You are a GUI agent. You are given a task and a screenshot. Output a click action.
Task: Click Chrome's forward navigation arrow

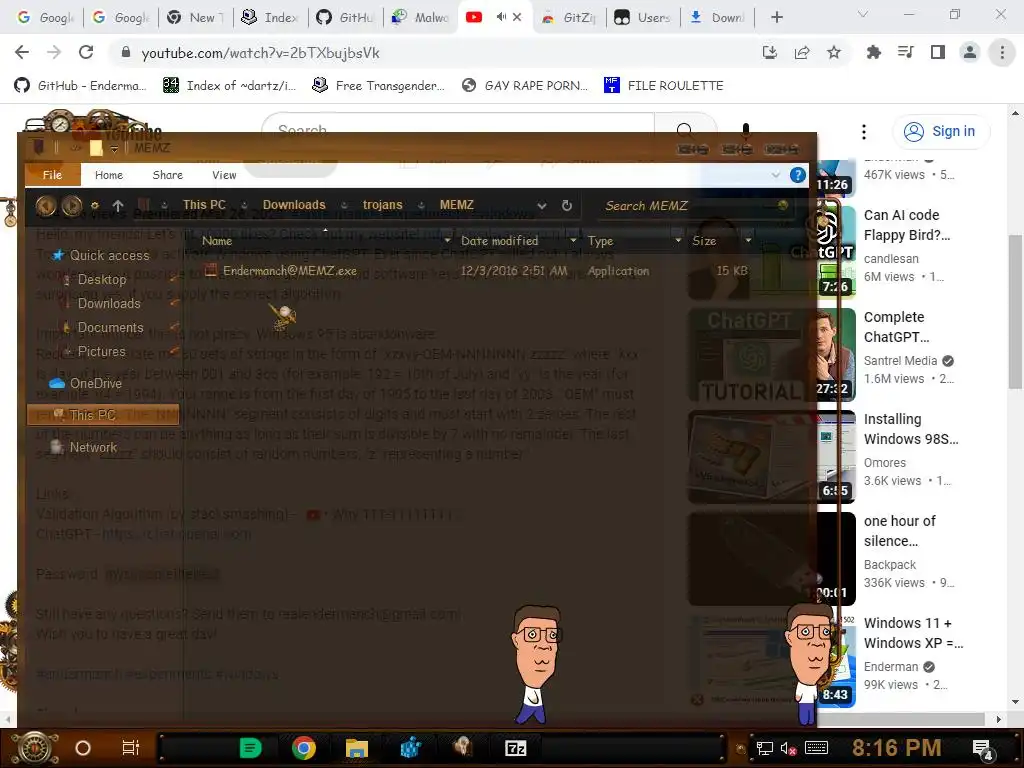click(54, 52)
